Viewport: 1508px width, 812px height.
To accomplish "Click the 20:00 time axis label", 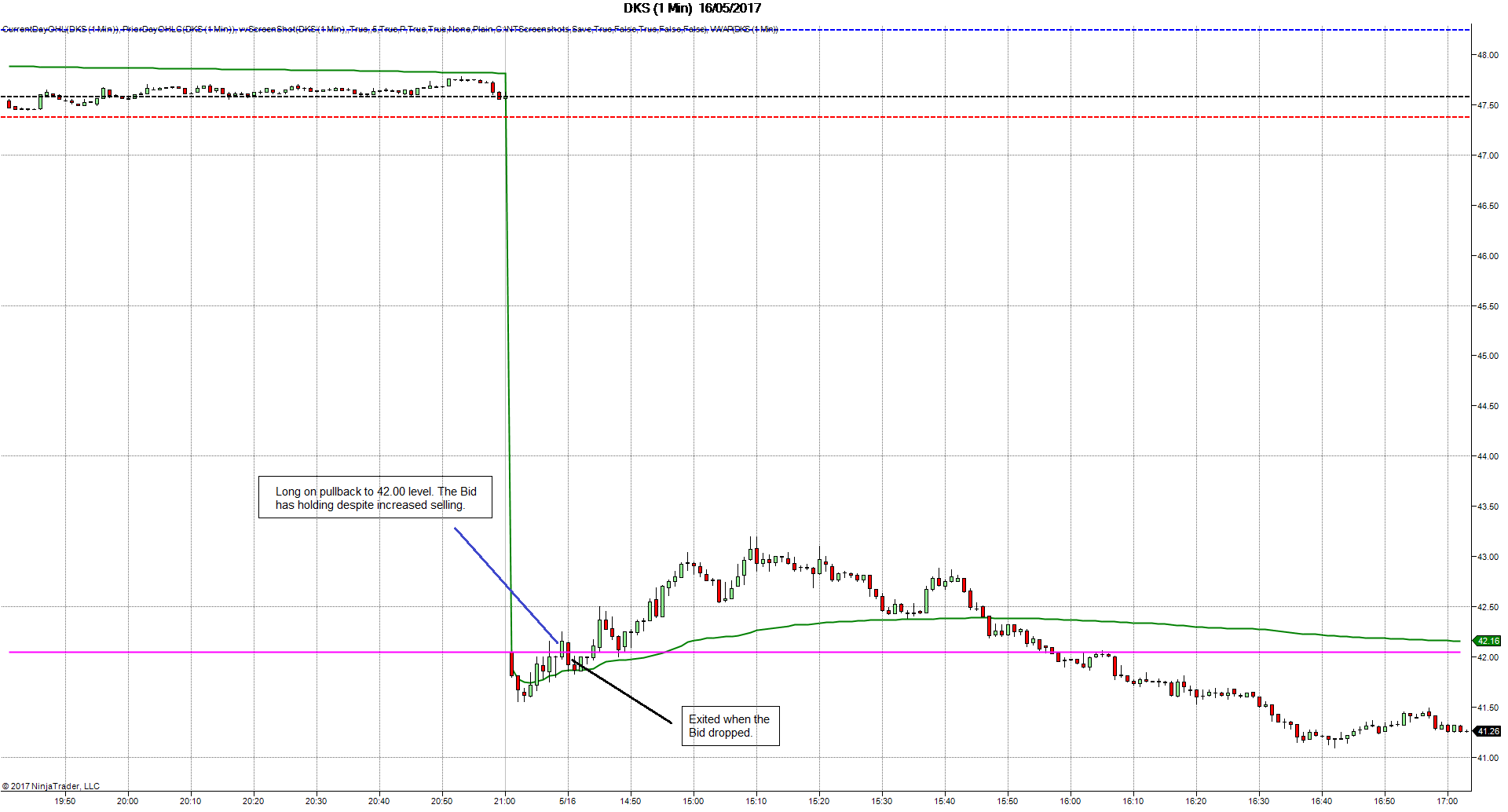I will [x=128, y=801].
